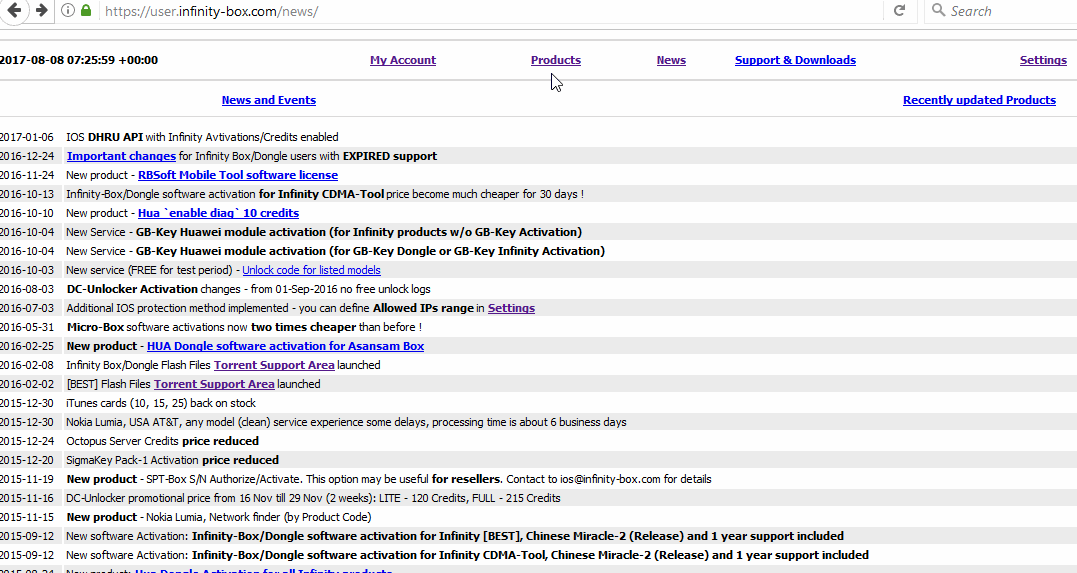
Task: Open My Account menu item
Action: [x=402, y=60]
